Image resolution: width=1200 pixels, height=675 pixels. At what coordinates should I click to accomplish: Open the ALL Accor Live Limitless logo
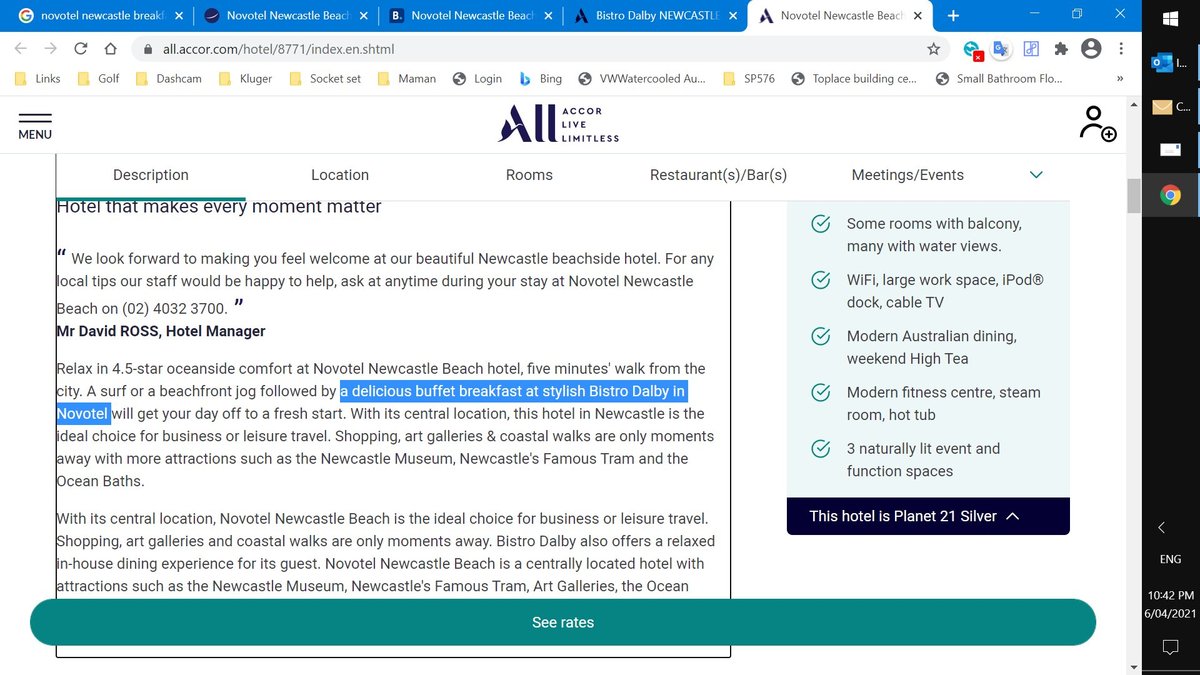558,123
